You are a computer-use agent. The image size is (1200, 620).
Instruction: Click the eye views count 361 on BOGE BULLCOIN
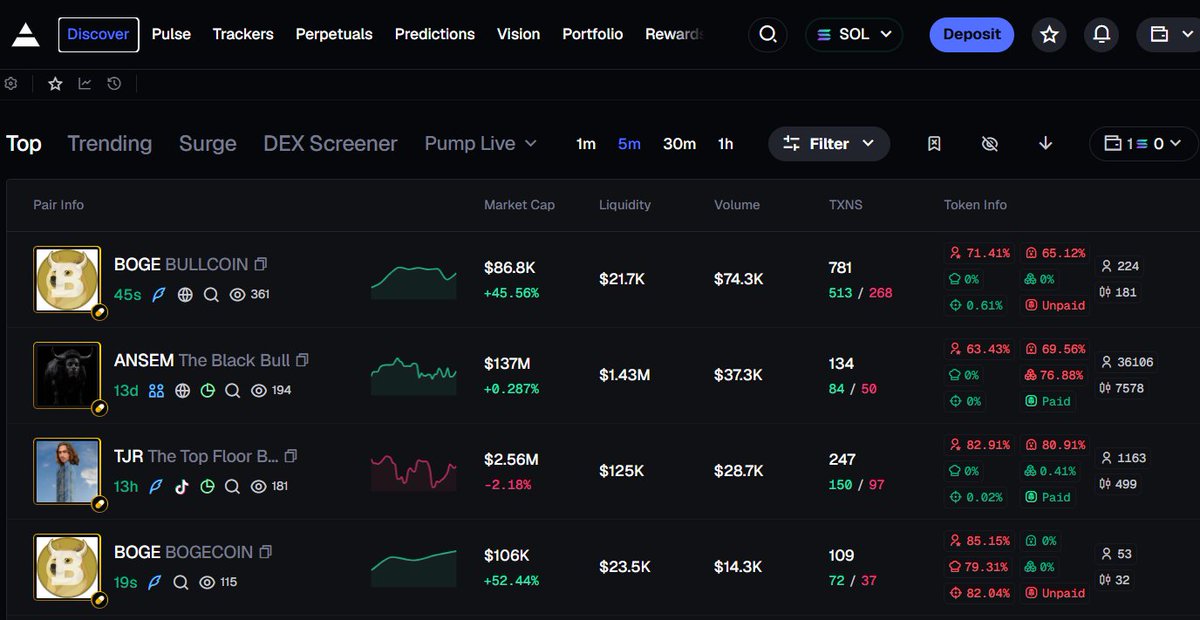[250, 295]
